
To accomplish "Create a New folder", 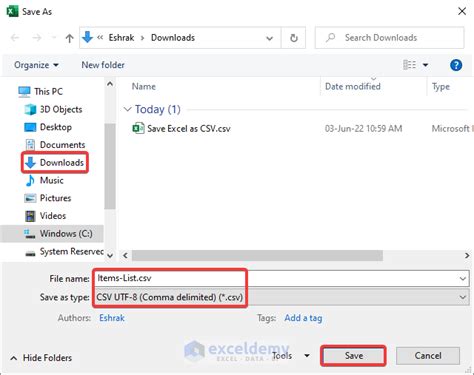I will pos(103,65).
